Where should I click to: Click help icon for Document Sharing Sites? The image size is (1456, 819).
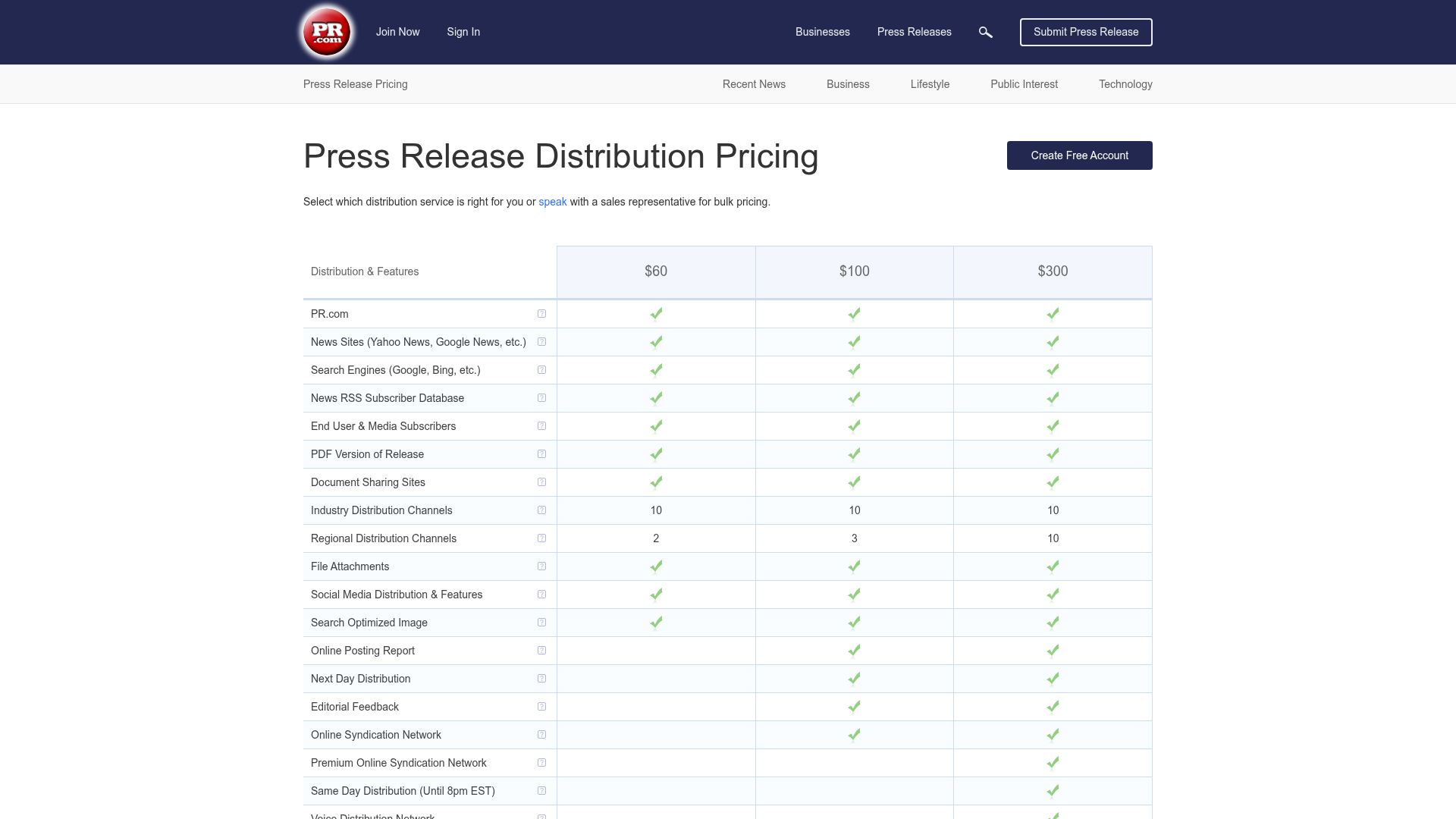(x=541, y=482)
